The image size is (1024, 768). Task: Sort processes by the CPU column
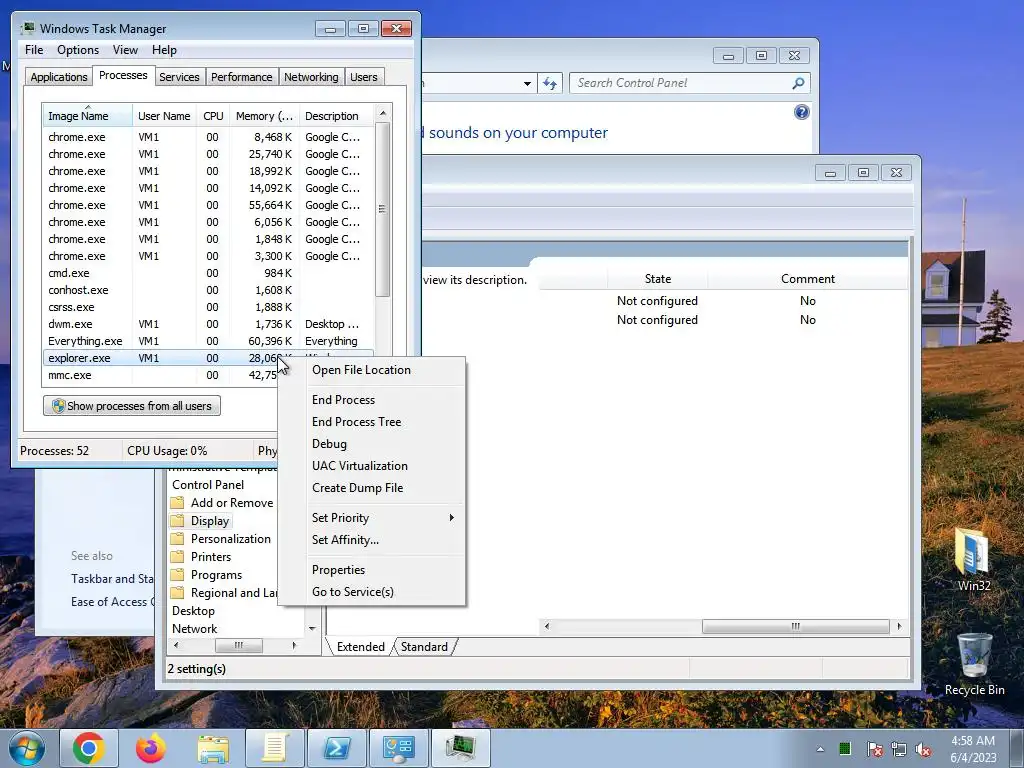(213, 116)
